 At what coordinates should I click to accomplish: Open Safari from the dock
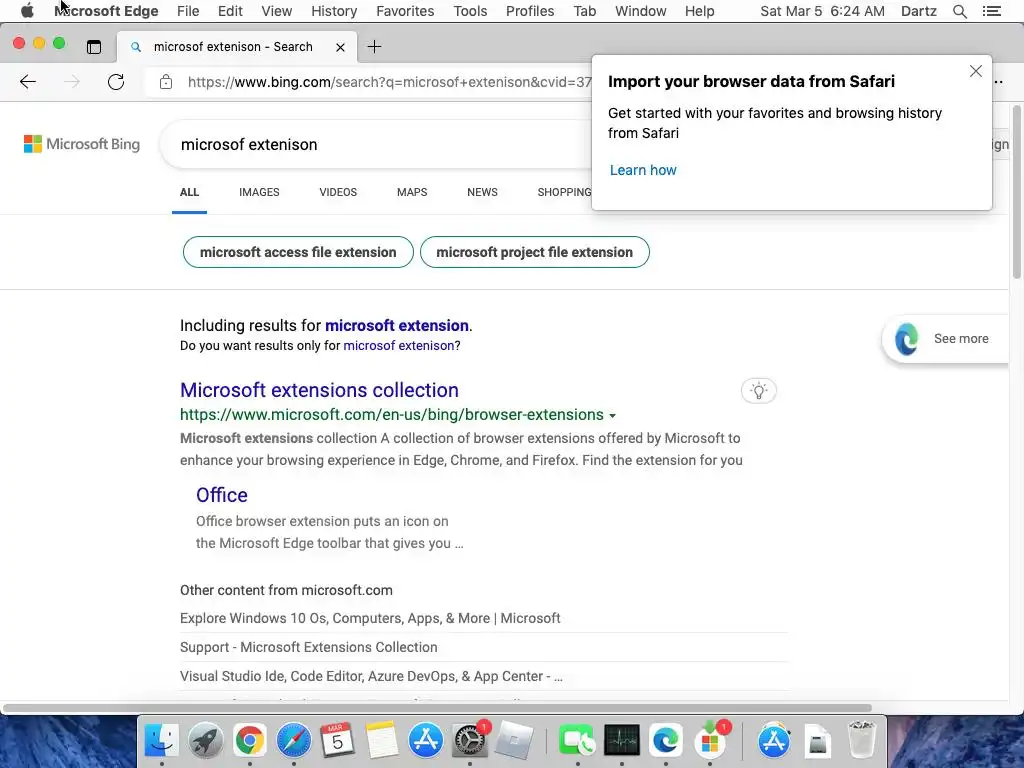pos(293,741)
